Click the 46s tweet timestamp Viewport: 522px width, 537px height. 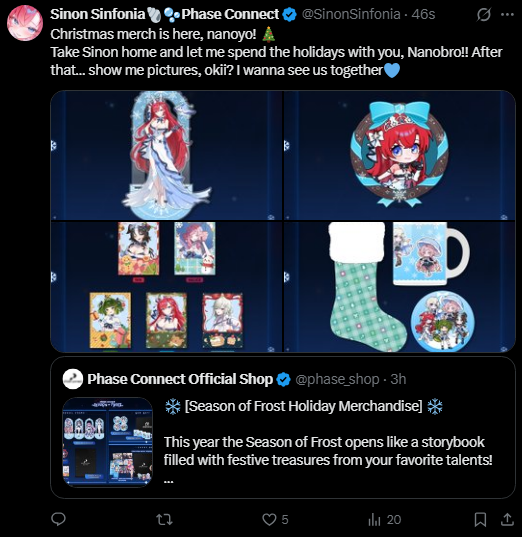click(x=423, y=14)
